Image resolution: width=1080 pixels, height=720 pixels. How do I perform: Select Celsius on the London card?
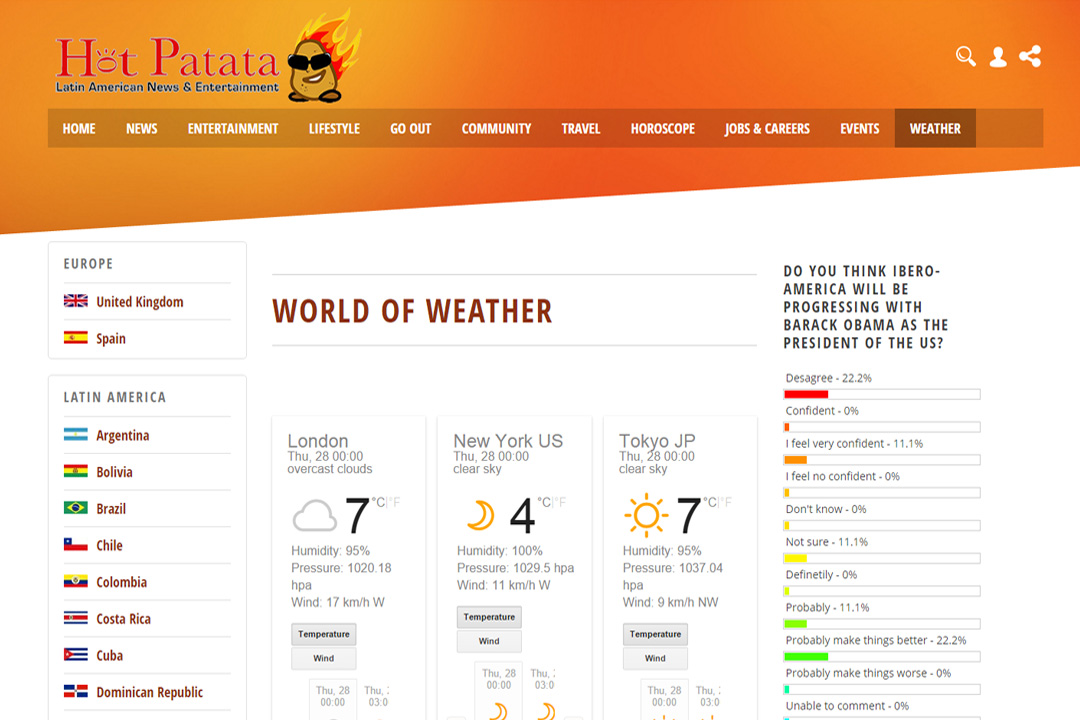[379, 502]
